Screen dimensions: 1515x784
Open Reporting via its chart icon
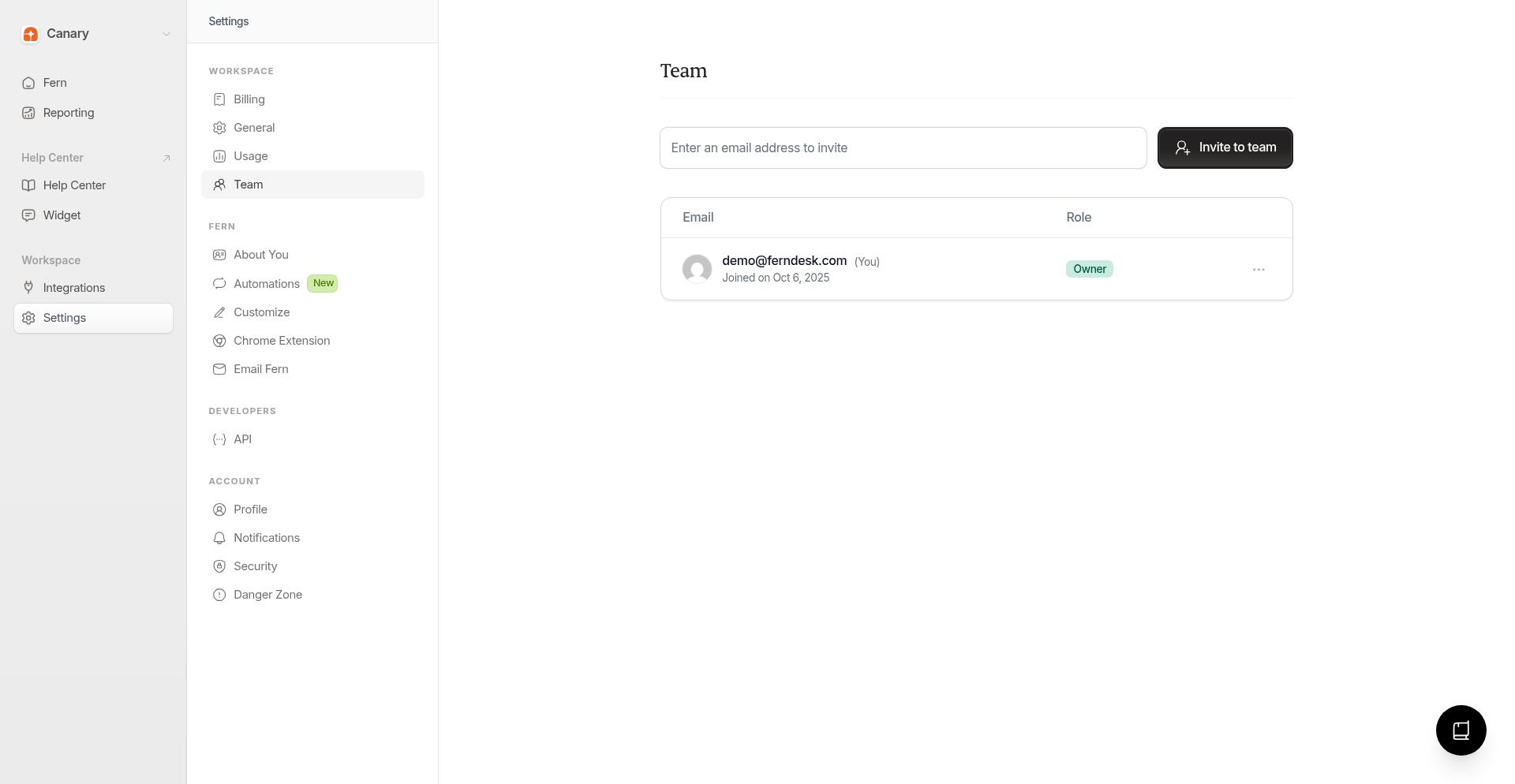28,112
